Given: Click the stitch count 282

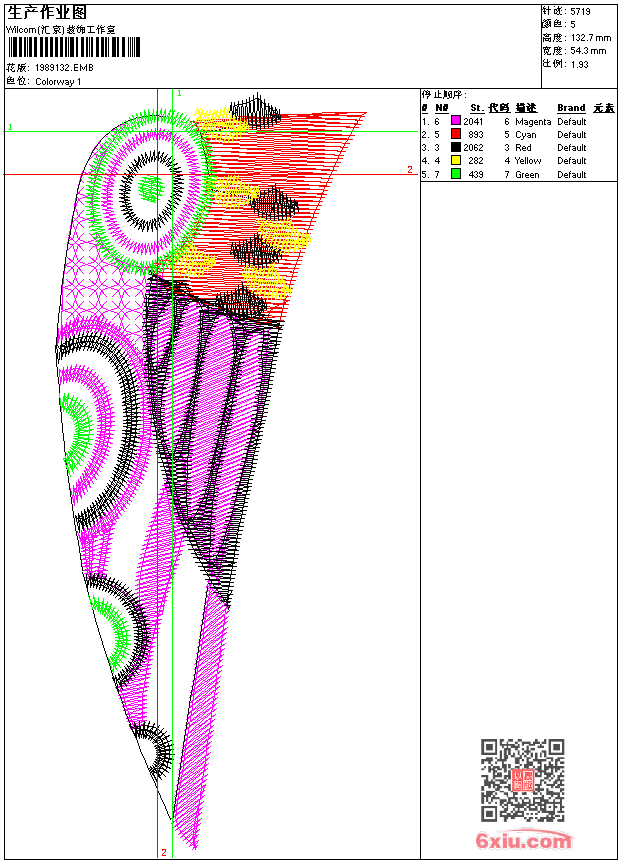Looking at the screenshot, I should click(476, 161).
